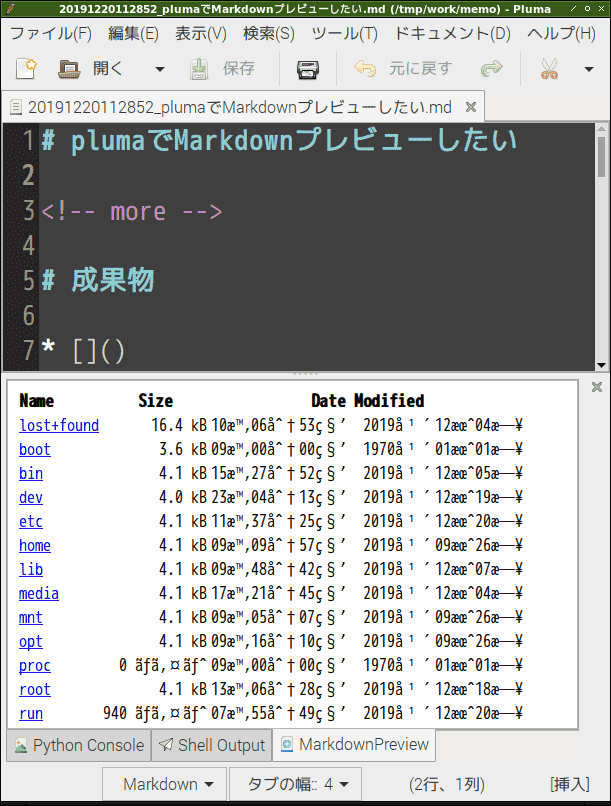
Task: Click the 'plumaでMarkdownプレビューしたい' heading text
Action: (293, 140)
